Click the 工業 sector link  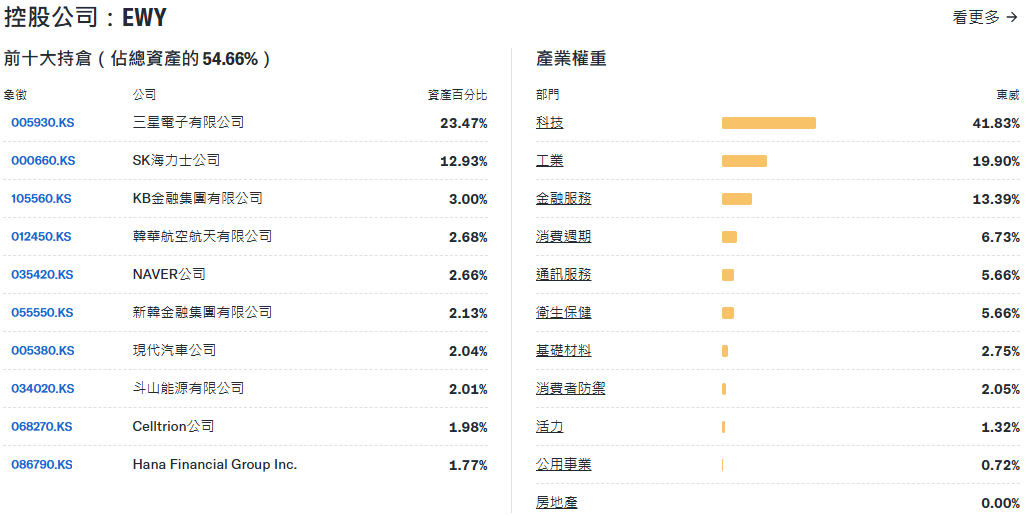550,161
